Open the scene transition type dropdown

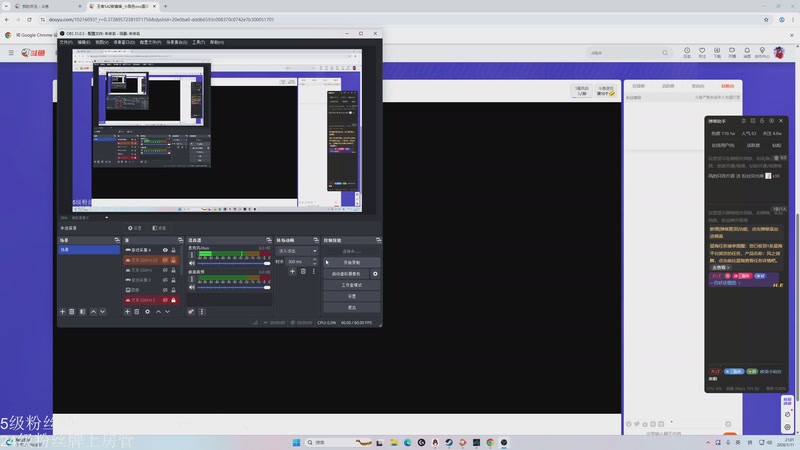[x=297, y=251]
